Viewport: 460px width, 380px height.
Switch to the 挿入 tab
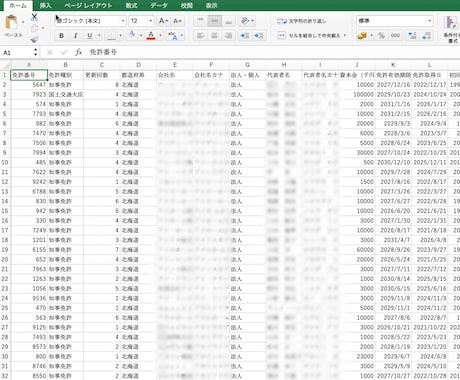[45, 5]
